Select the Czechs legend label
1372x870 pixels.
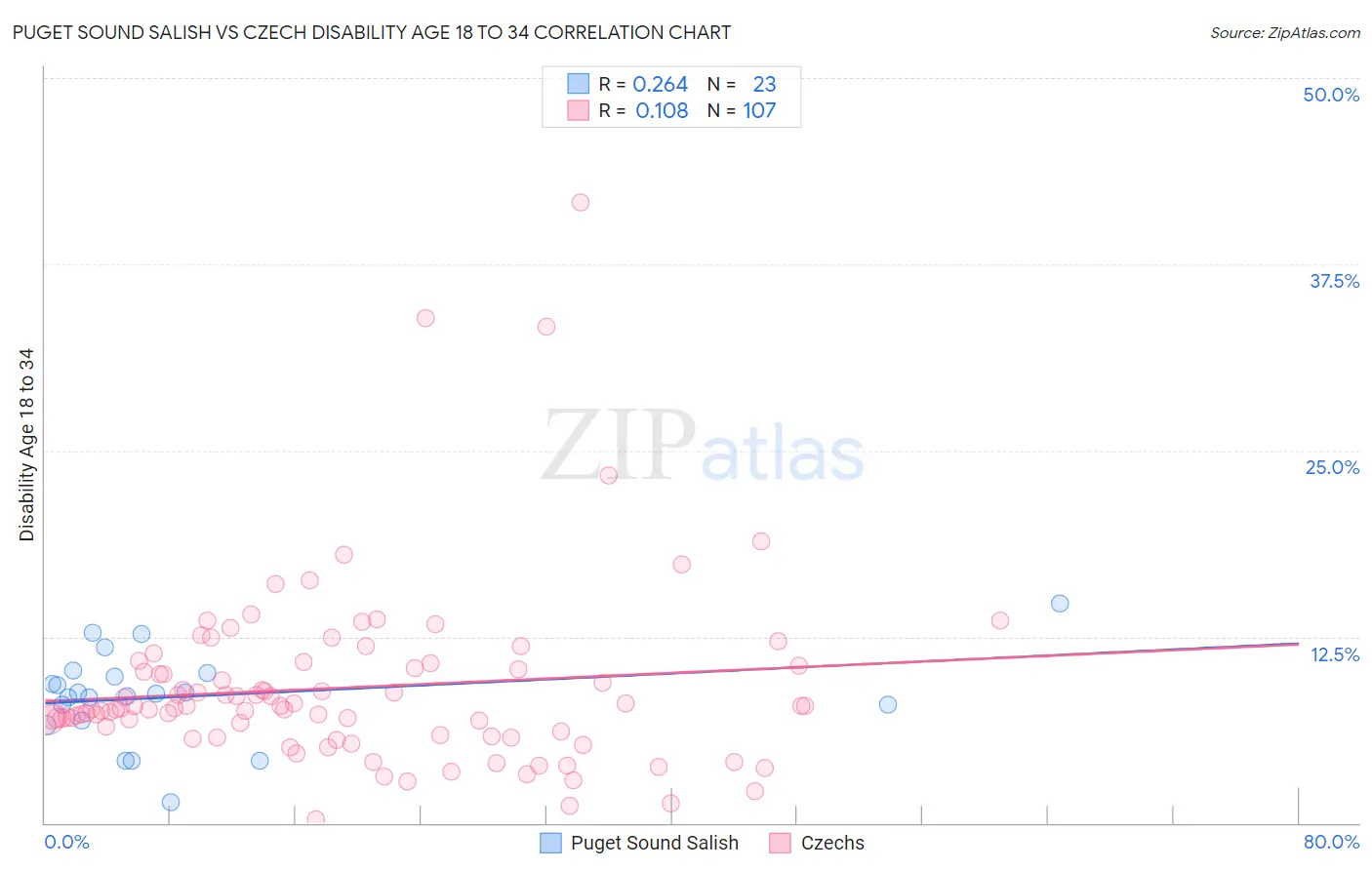[832, 843]
